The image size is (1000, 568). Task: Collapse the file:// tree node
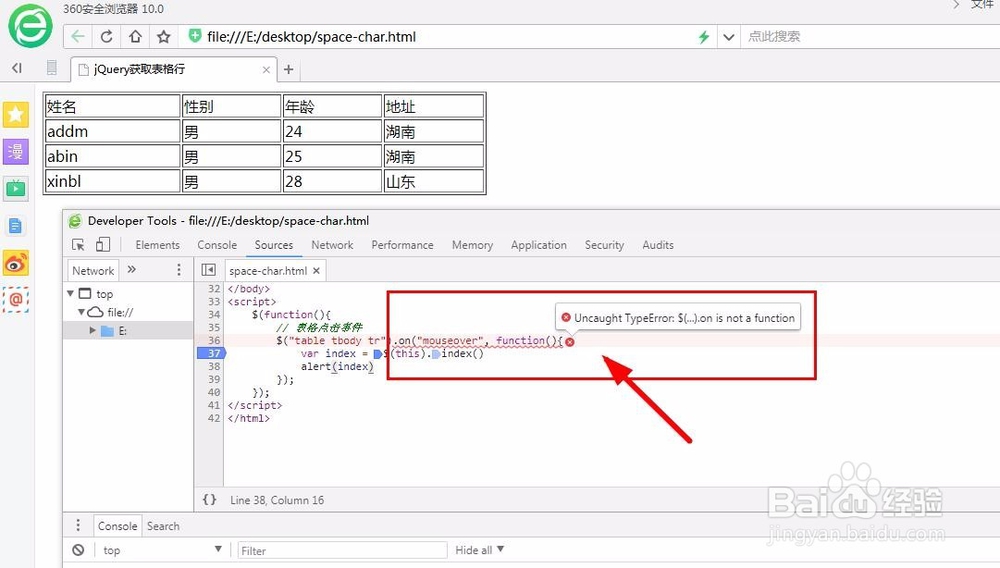click(82, 312)
